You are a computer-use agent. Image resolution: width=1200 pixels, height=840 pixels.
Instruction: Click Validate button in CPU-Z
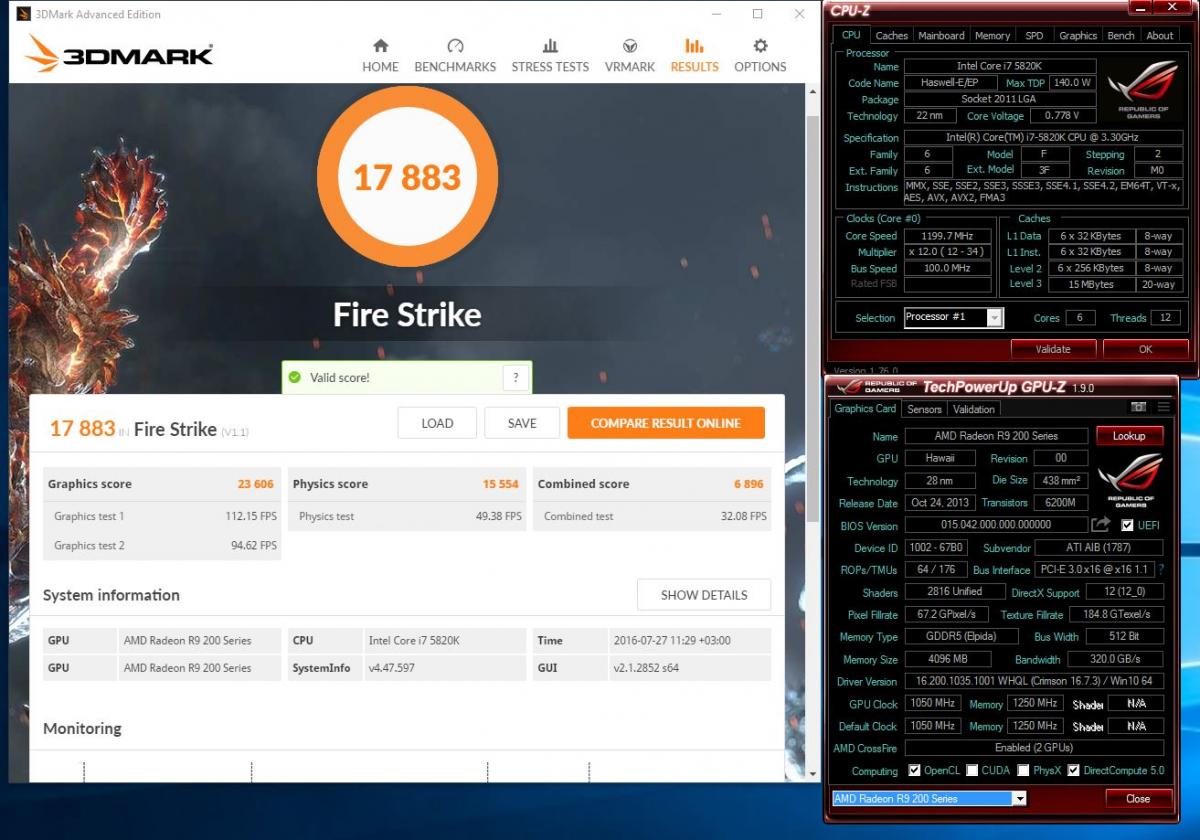pos(1053,349)
